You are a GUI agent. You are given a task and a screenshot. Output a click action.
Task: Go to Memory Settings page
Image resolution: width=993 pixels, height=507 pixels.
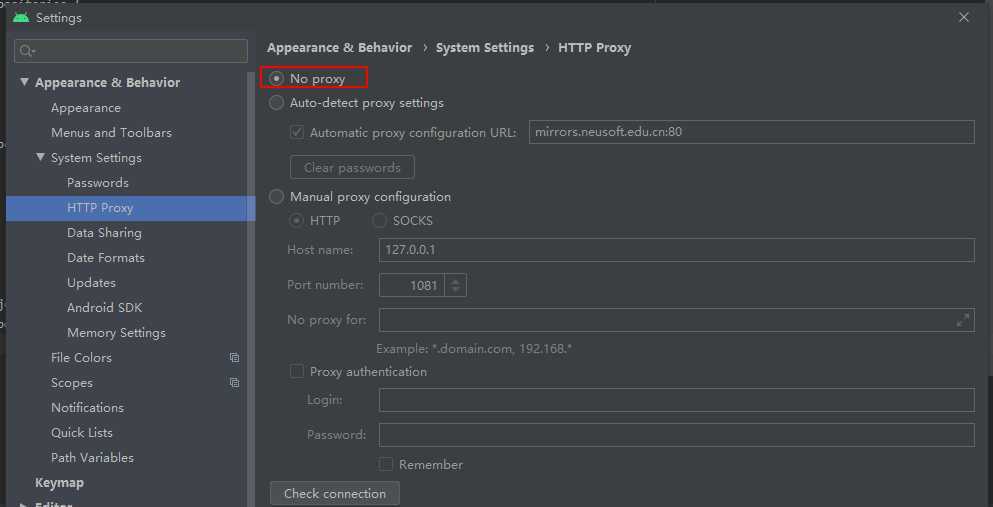[x=116, y=333]
